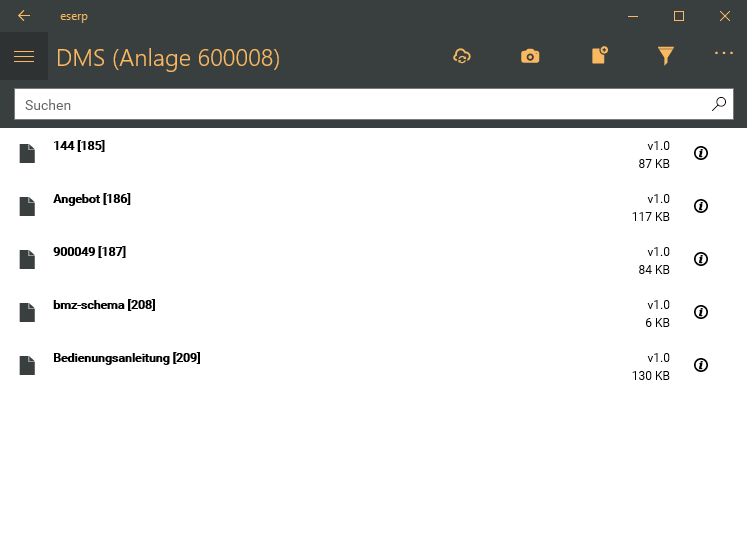This screenshot has width=747, height=543.
Task: Show info for Bedienungsanleitung [209]
Action: [x=701, y=365]
